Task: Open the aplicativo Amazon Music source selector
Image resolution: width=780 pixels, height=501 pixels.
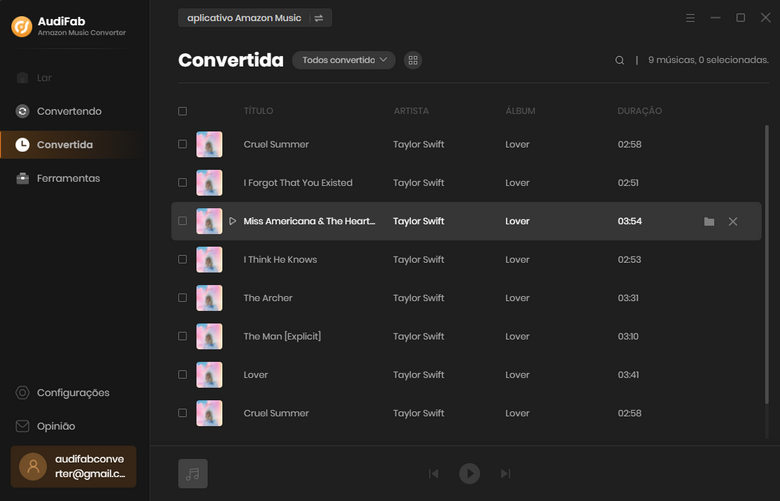Action: 255,18
